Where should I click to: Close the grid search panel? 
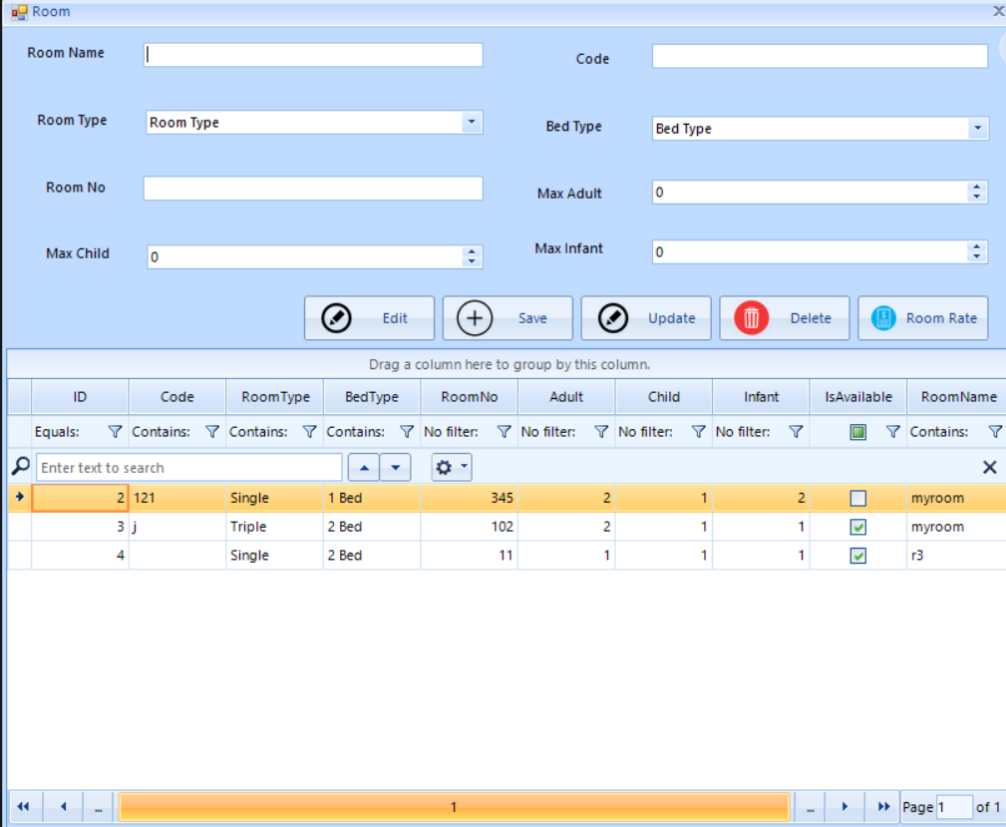[x=989, y=467]
